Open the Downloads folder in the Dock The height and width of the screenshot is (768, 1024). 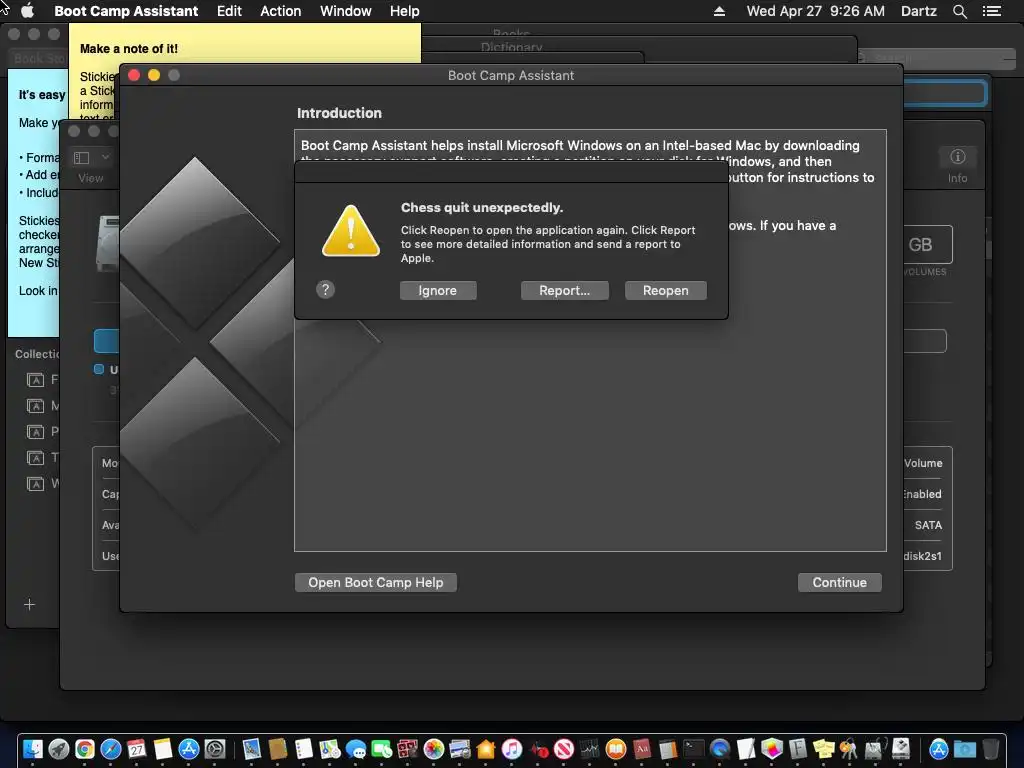[965, 748]
